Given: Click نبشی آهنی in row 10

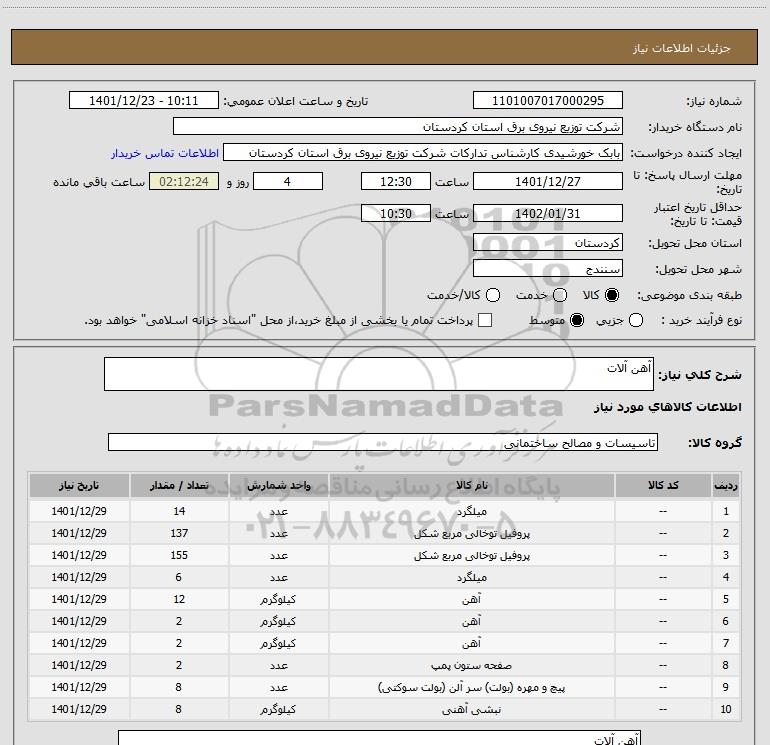Looking at the screenshot, I should click(x=471, y=709).
